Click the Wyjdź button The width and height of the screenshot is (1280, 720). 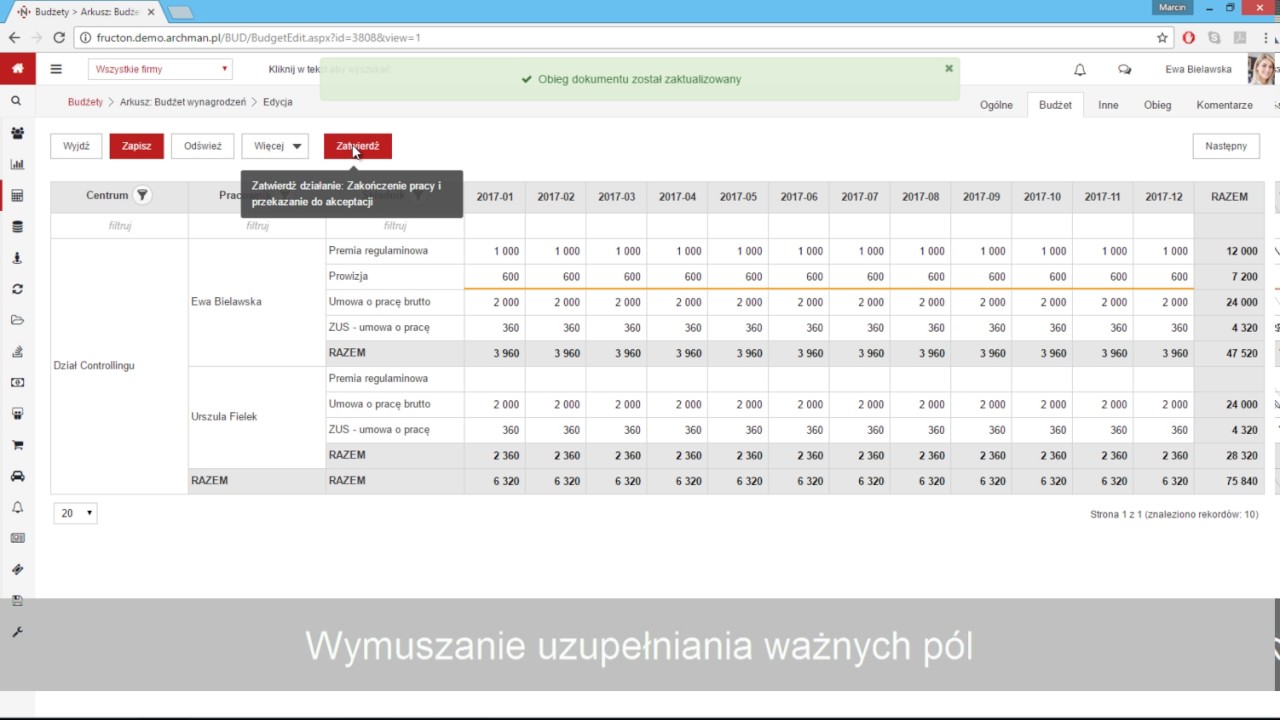tap(76, 146)
